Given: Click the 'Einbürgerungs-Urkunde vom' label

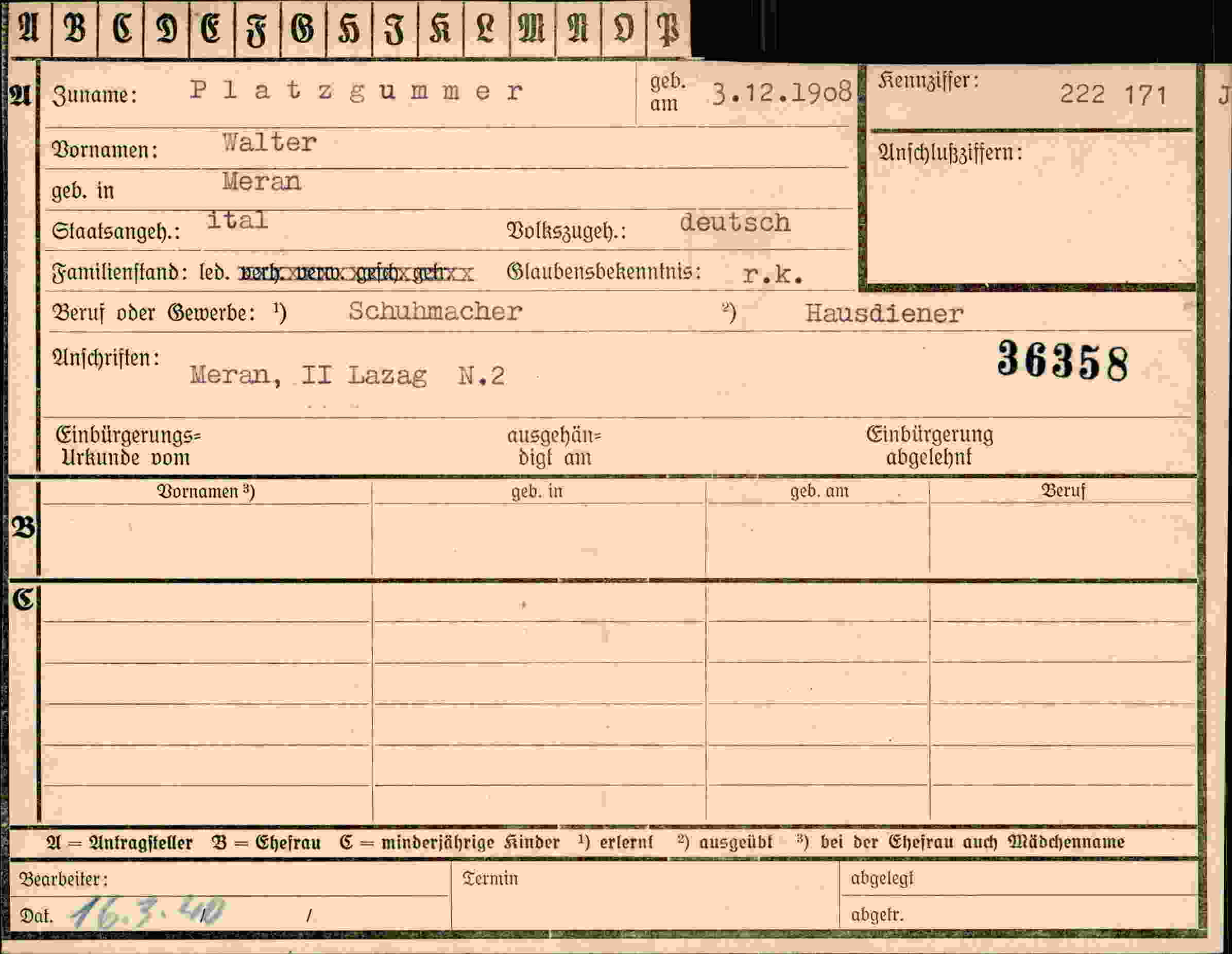Looking at the screenshot, I should [x=128, y=446].
